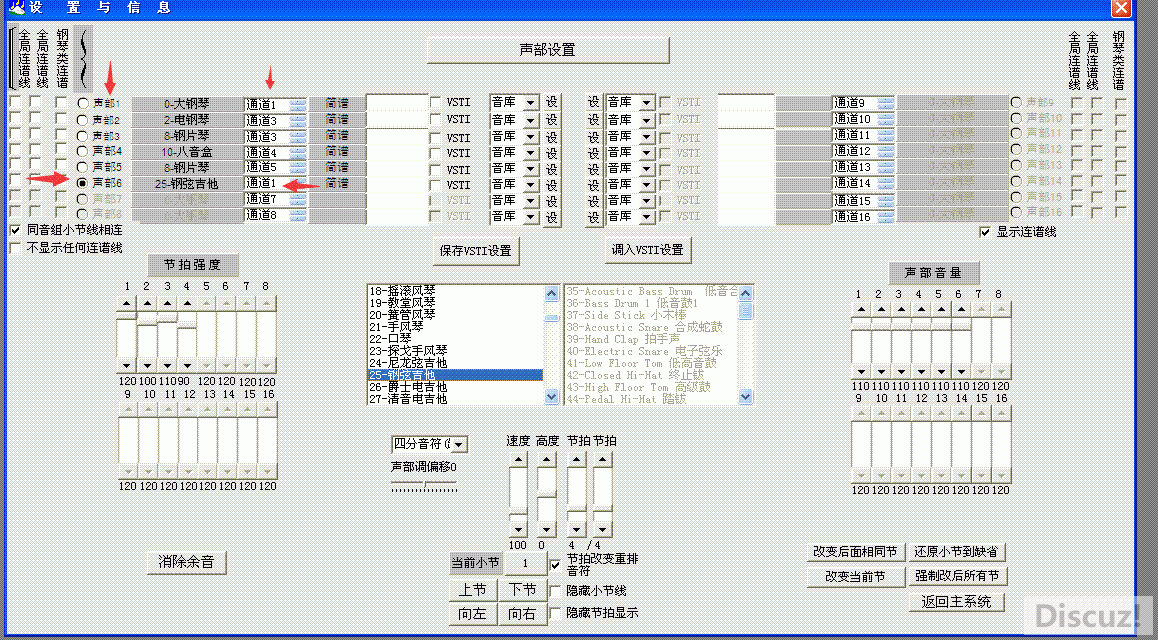Viewport: 1158px width, 640px height.
Task: Click up arrow of 节拍强度 slider 1
Action: pos(127,303)
